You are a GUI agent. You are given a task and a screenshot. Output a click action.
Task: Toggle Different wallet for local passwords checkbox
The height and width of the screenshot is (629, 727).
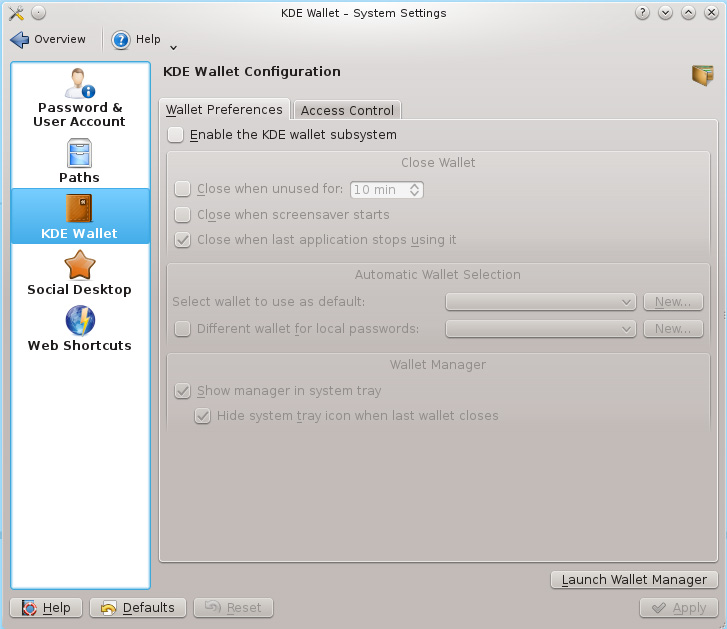pyautogui.click(x=182, y=329)
